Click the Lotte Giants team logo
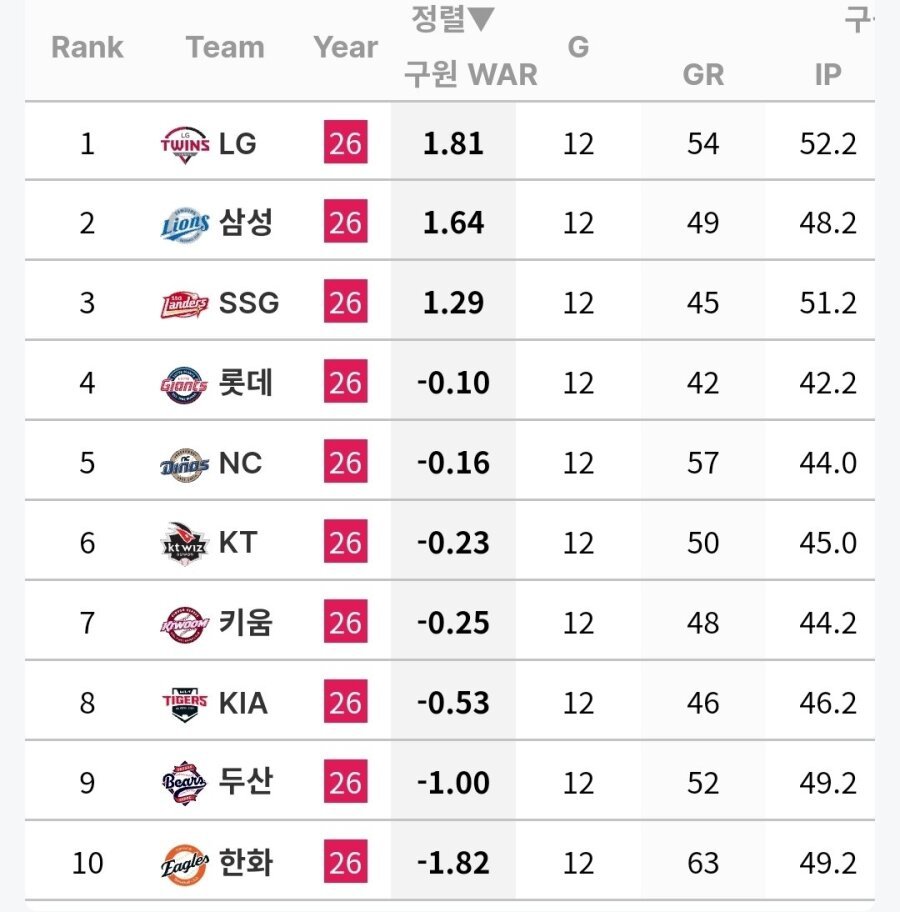900x912 pixels. 185,383
